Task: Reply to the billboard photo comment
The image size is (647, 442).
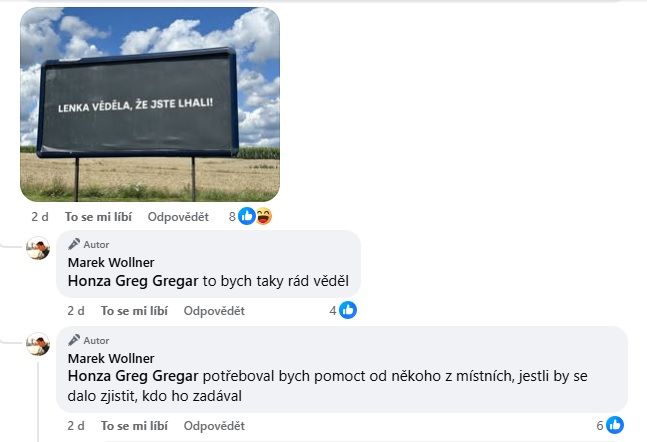Action: [178, 217]
